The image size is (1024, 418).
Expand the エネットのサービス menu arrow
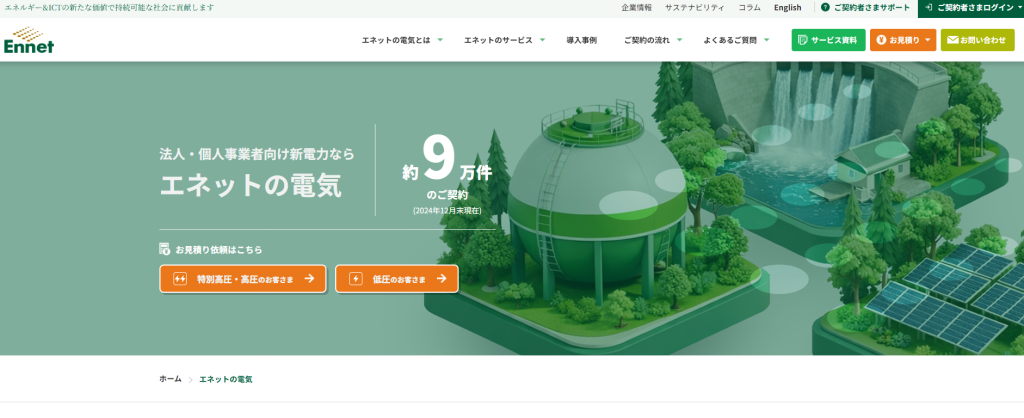tap(542, 40)
